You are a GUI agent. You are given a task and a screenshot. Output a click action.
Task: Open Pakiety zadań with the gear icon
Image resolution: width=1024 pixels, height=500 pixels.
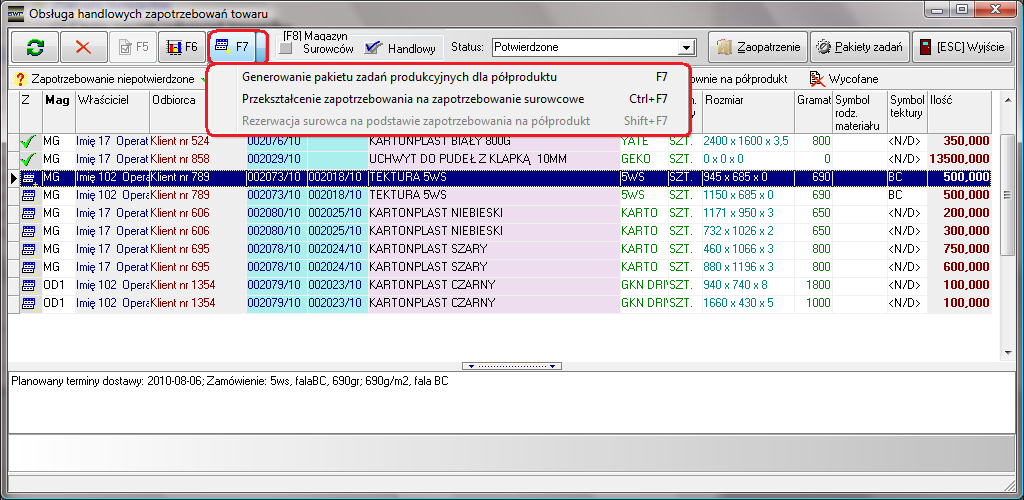(x=859, y=47)
